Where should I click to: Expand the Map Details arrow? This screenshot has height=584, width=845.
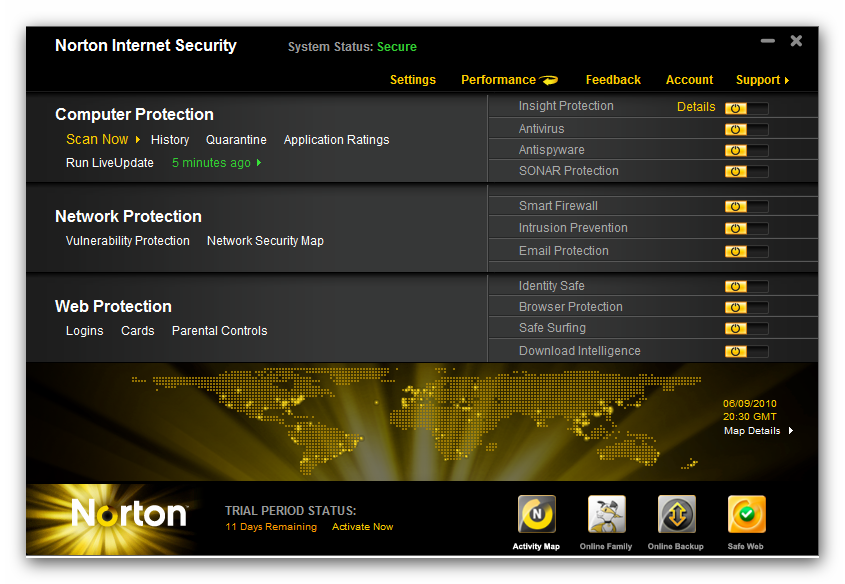click(x=791, y=431)
